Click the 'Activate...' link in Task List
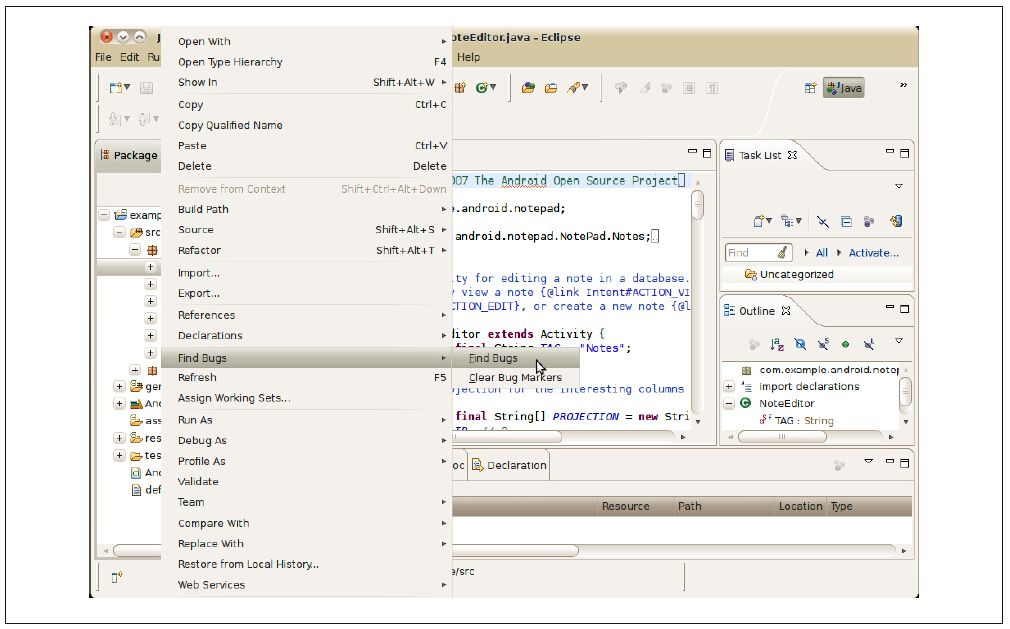The width and height of the screenshot is (1010, 629). click(x=873, y=253)
